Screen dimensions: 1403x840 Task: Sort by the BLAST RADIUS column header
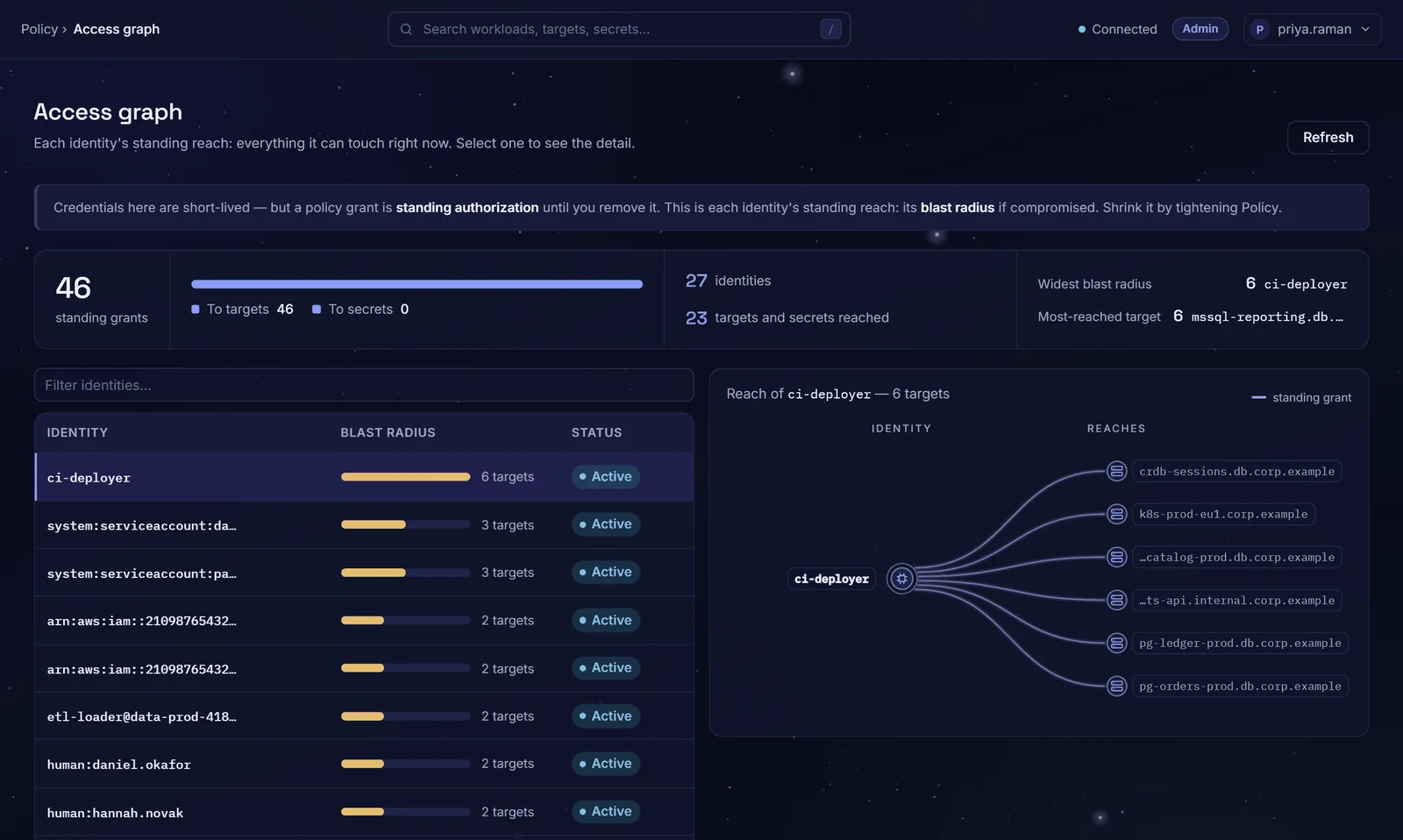(388, 432)
